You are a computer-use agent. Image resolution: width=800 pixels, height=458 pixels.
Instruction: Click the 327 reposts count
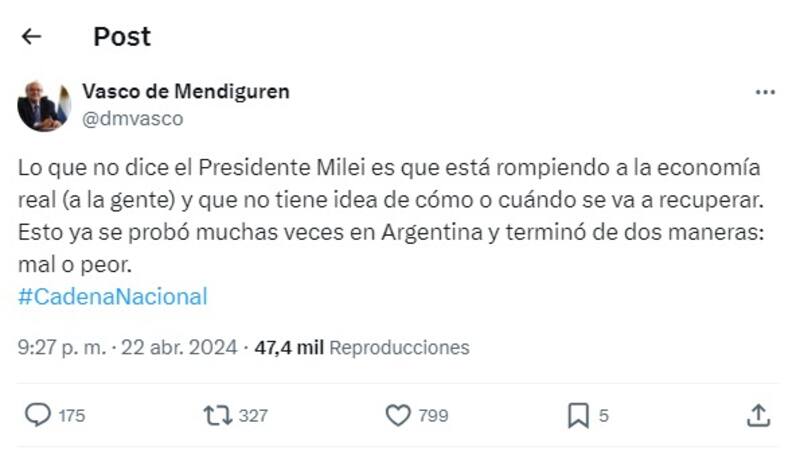click(x=253, y=416)
